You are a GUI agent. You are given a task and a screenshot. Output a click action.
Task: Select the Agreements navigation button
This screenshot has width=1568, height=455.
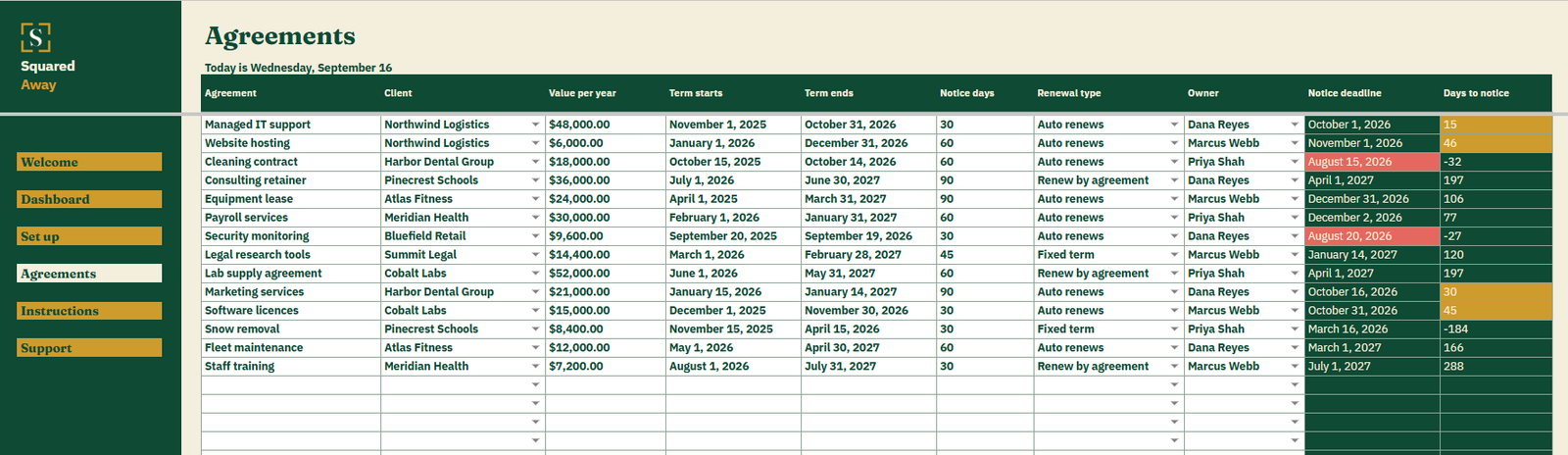pos(89,274)
